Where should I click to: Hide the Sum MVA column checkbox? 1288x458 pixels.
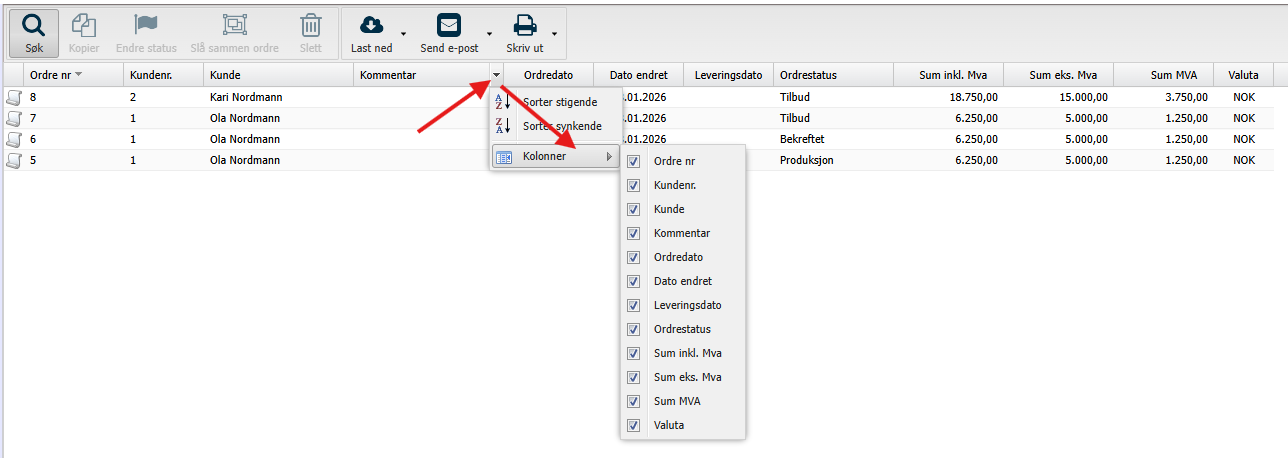click(633, 401)
